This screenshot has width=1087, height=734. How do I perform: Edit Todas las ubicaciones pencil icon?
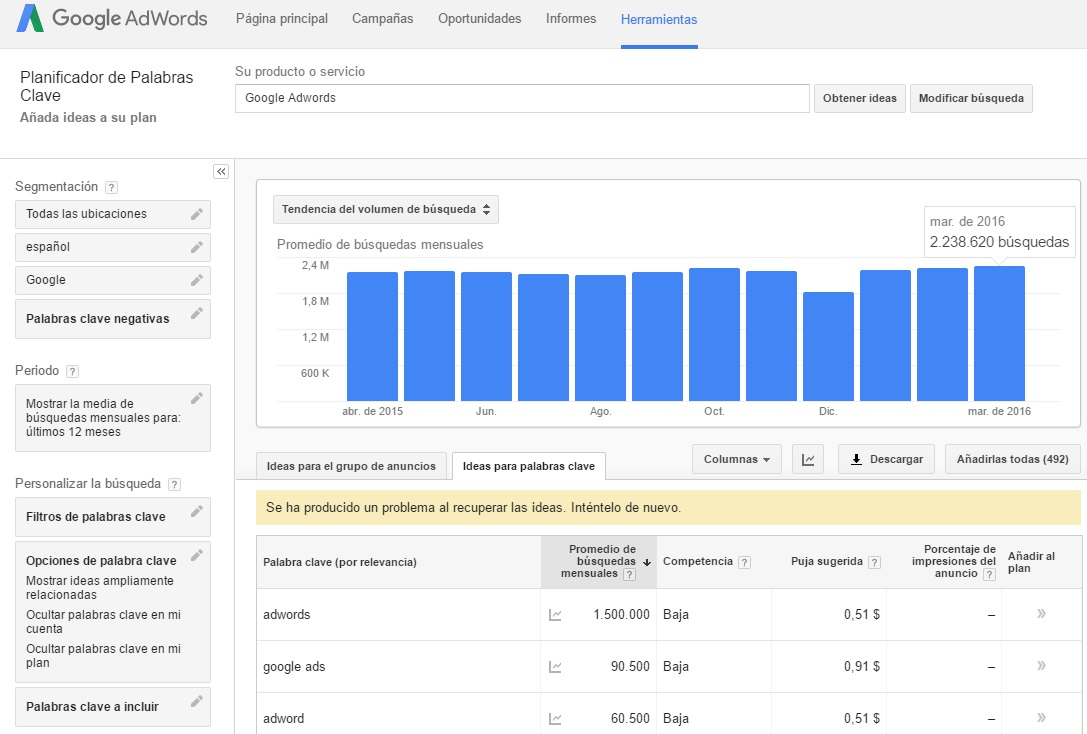[197, 214]
